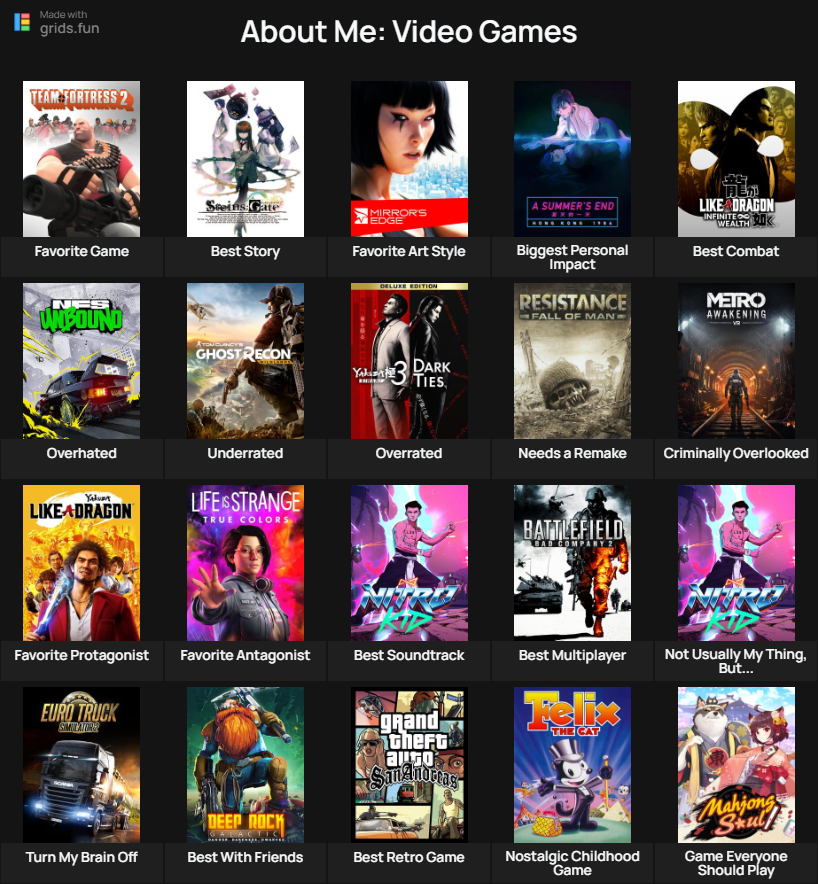This screenshot has height=884, width=818.
Task: Open the Euro Truck Simulator 2 cover
Action: click(x=82, y=764)
